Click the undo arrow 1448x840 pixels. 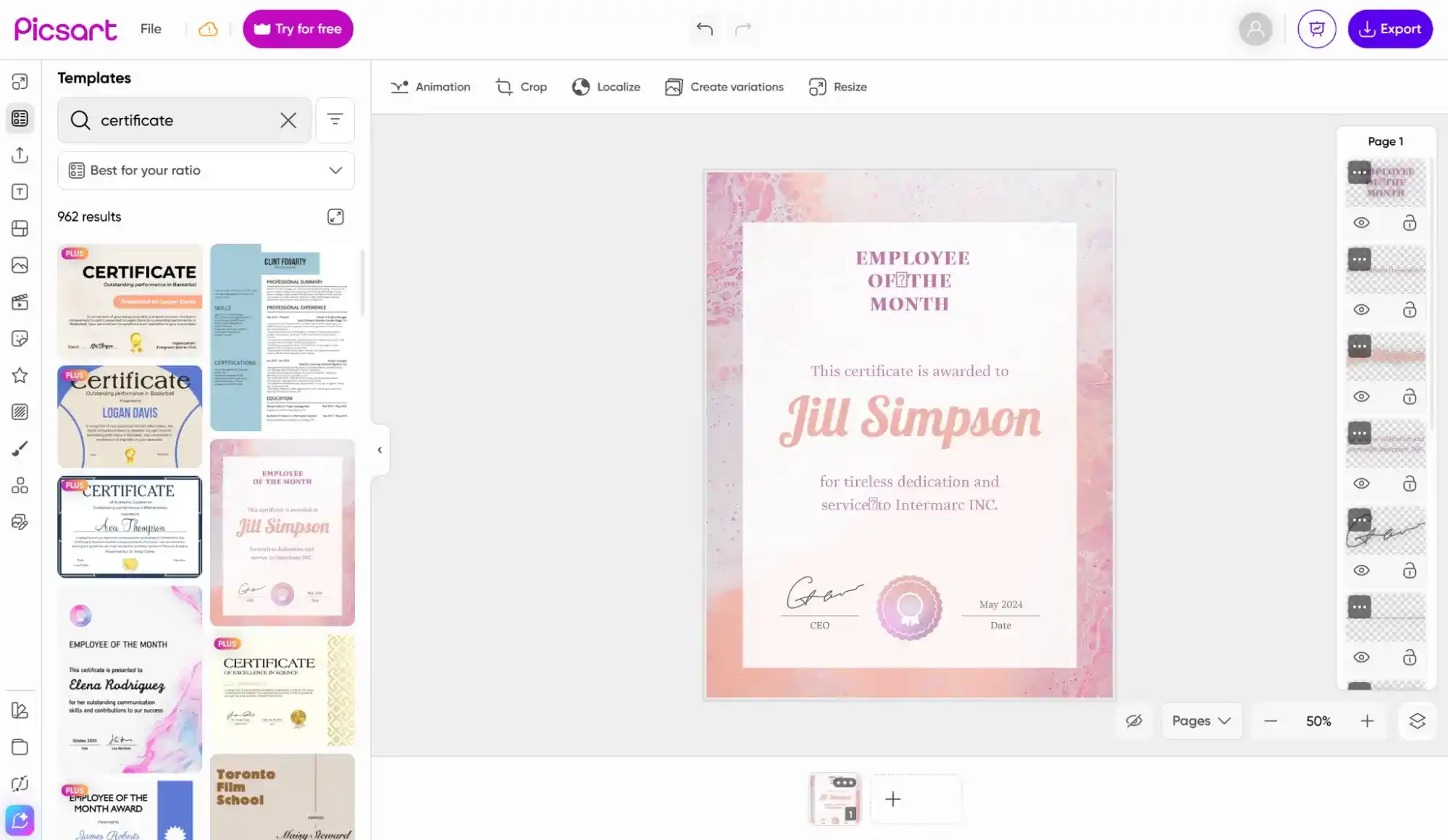pyautogui.click(x=704, y=29)
